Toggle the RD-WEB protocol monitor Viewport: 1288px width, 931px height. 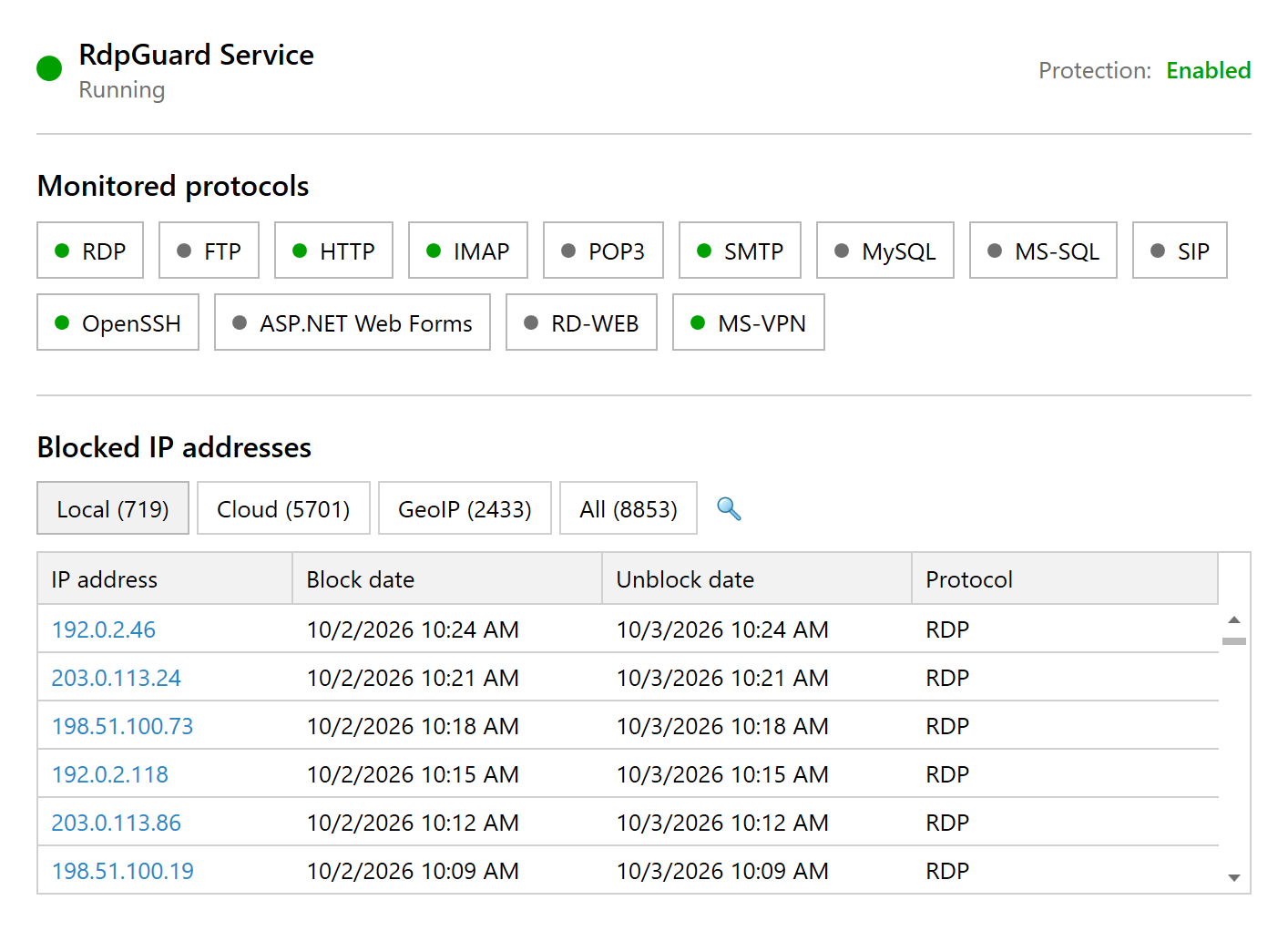pyautogui.click(x=581, y=322)
